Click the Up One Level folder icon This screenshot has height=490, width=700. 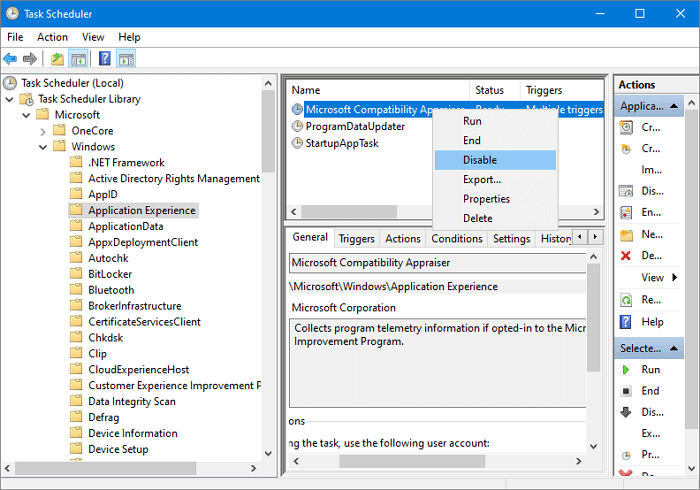(57, 59)
